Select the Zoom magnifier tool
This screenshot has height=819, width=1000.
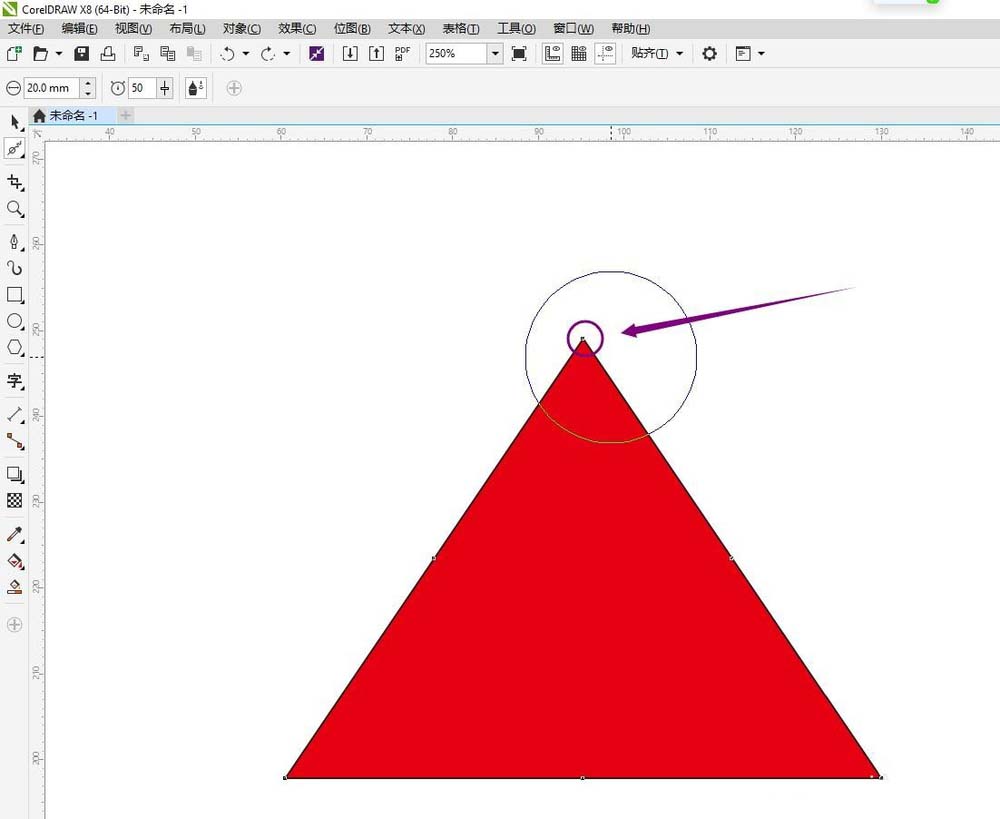tap(15, 209)
